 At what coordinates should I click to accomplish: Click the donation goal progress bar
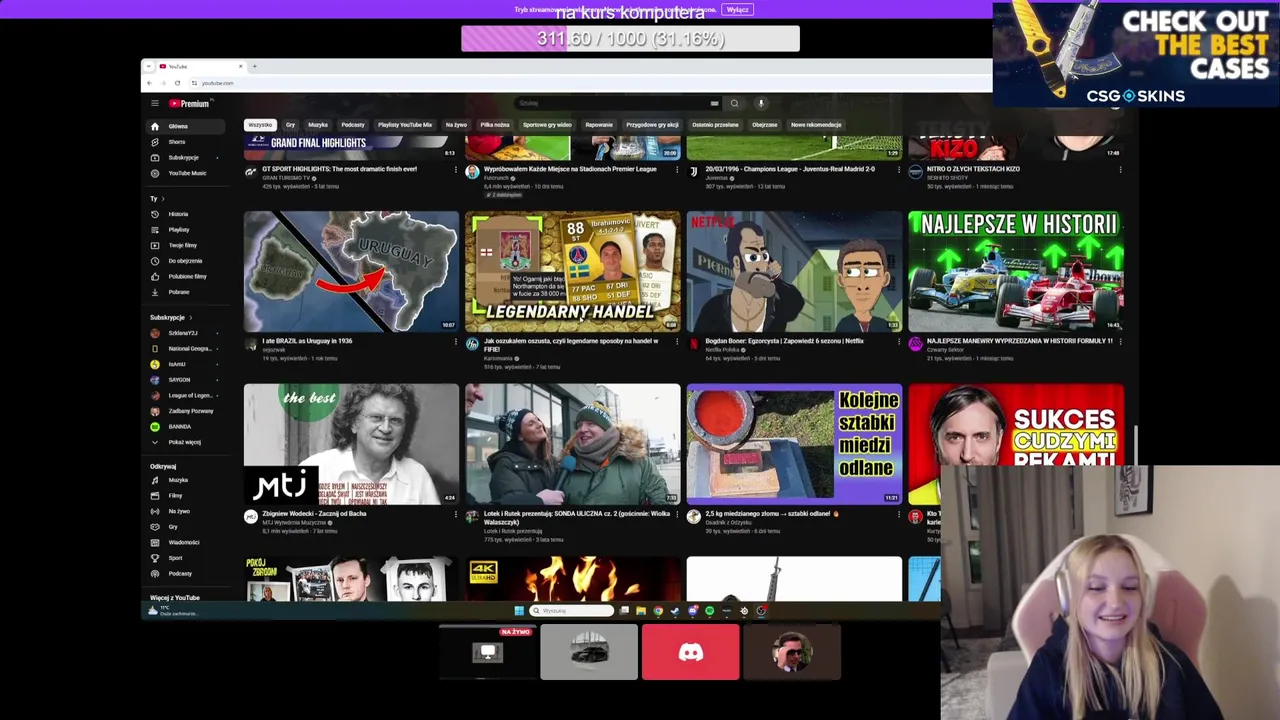[x=630, y=38]
